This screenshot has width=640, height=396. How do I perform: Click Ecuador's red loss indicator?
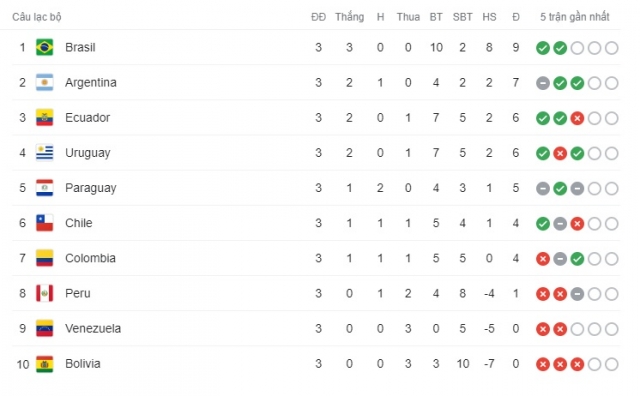[x=577, y=118]
